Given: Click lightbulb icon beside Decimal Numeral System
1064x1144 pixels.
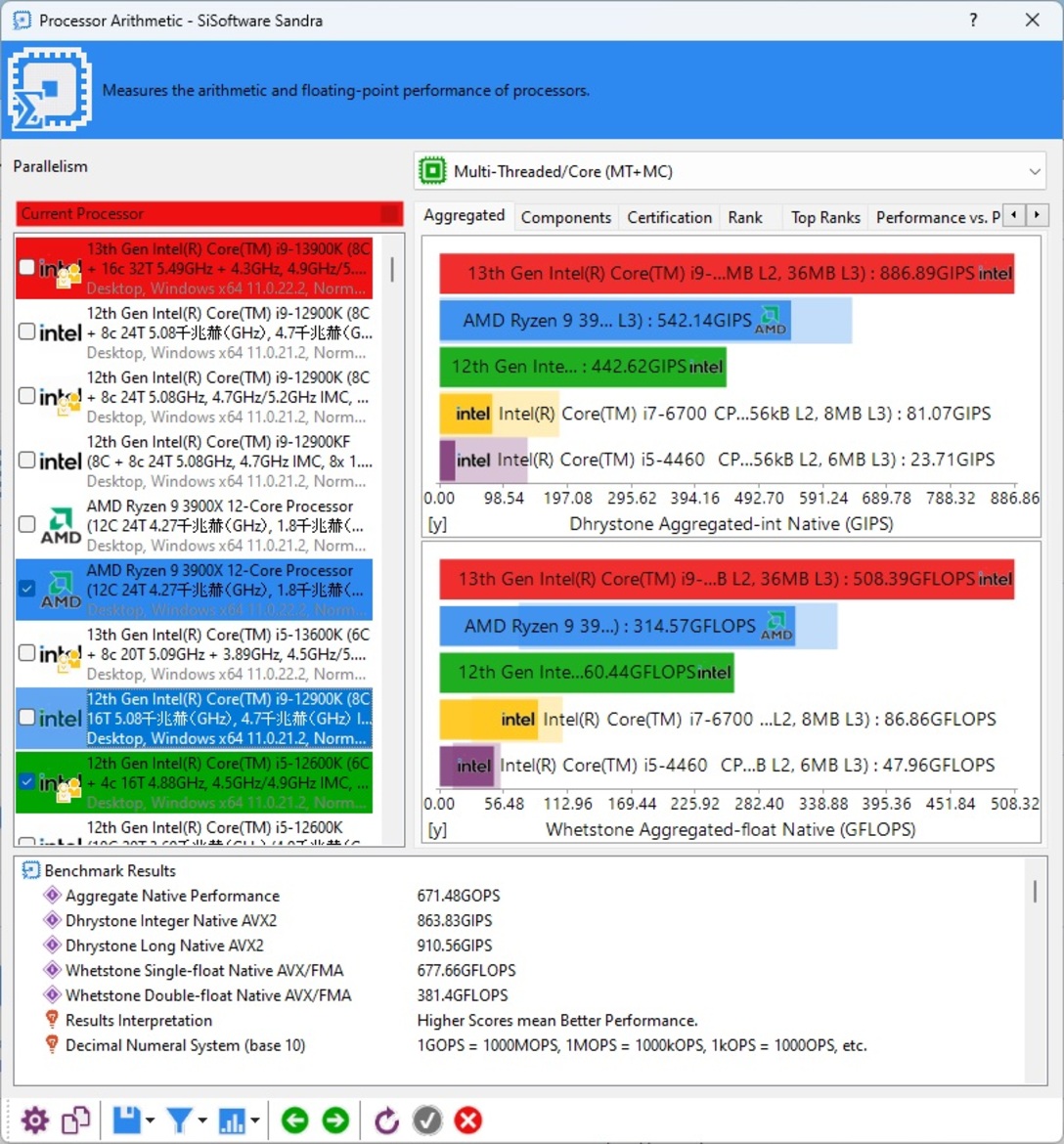Looking at the screenshot, I should point(52,1044).
